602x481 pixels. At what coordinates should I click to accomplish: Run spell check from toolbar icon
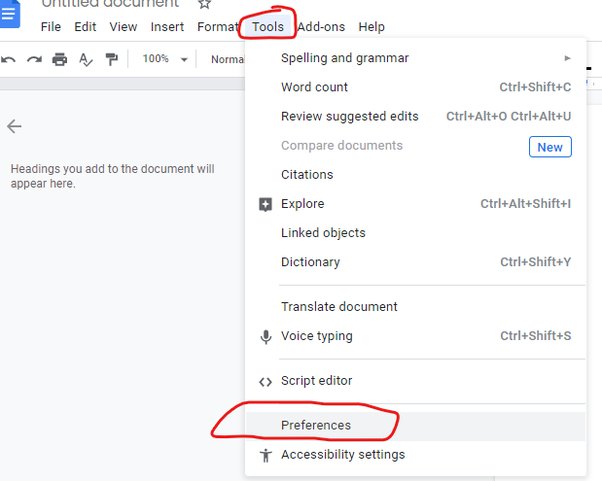pyautogui.click(x=85, y=60)
